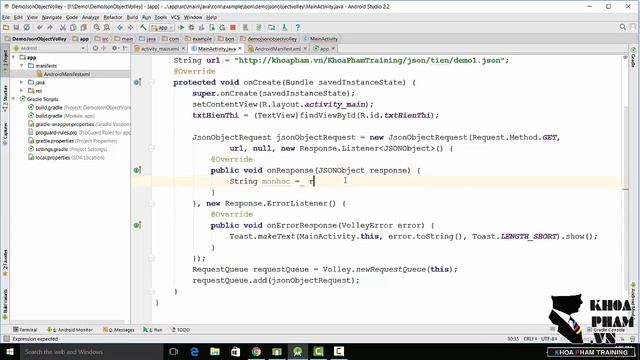Click DemoJsonObjectVolley breadcrumb in navigation bar

coord(36,39)
